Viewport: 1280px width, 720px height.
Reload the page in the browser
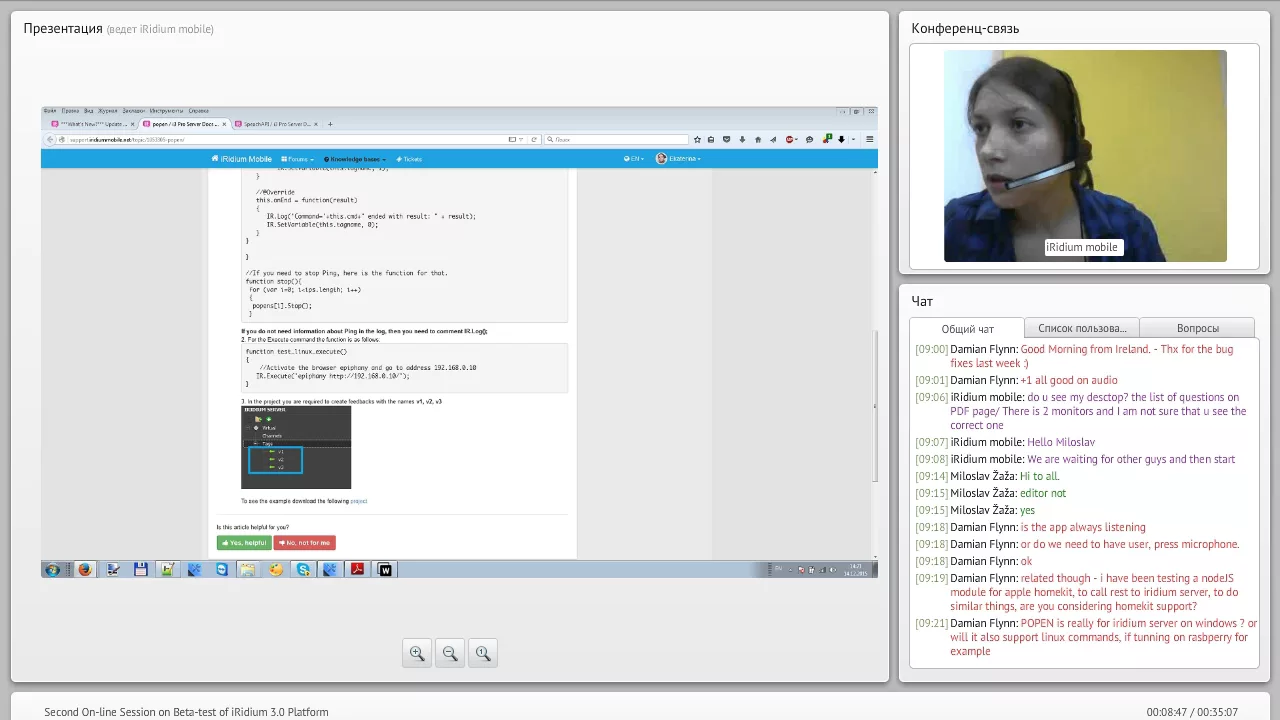point(534,140)
